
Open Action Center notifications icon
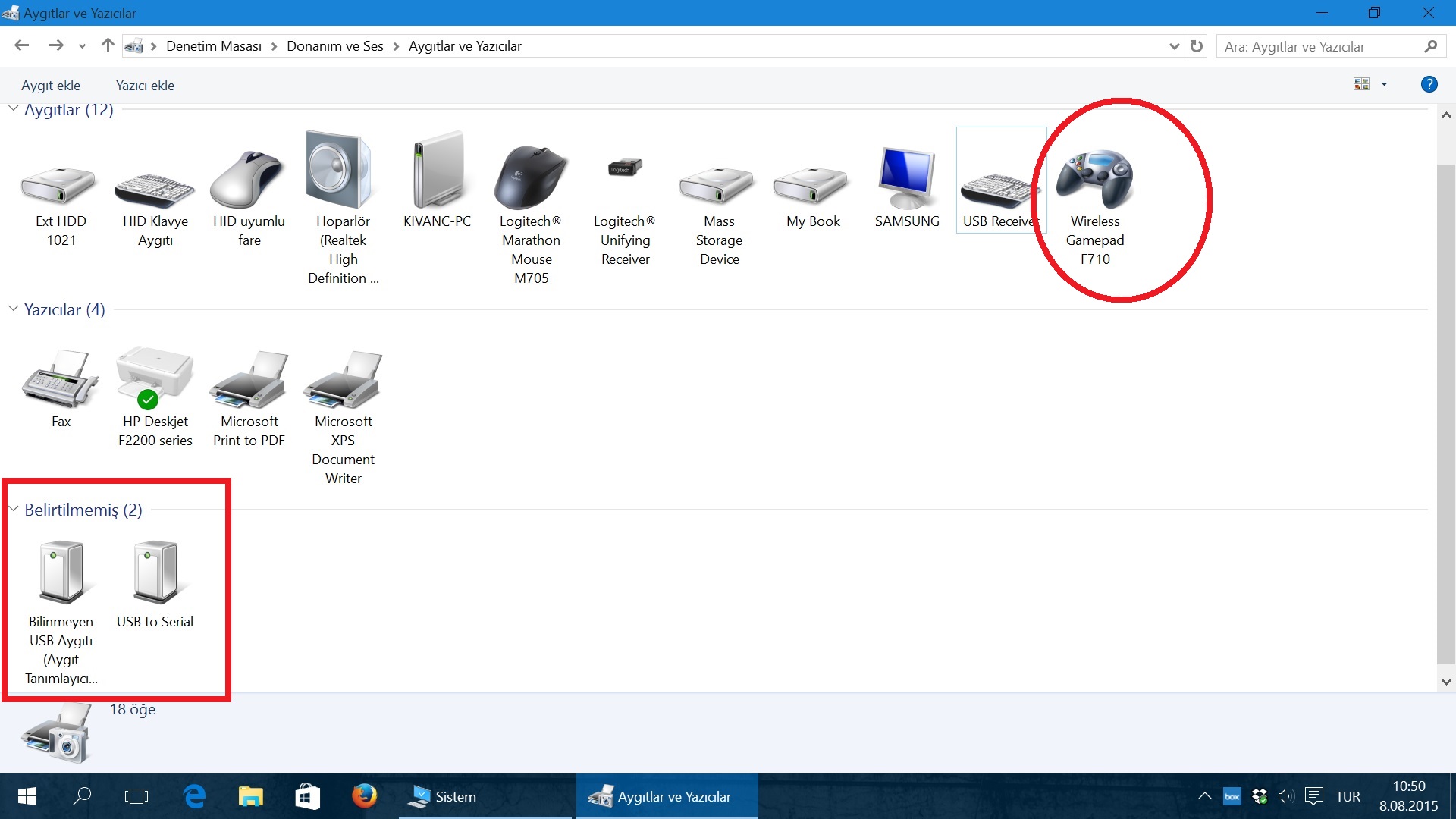[1314, 796]
